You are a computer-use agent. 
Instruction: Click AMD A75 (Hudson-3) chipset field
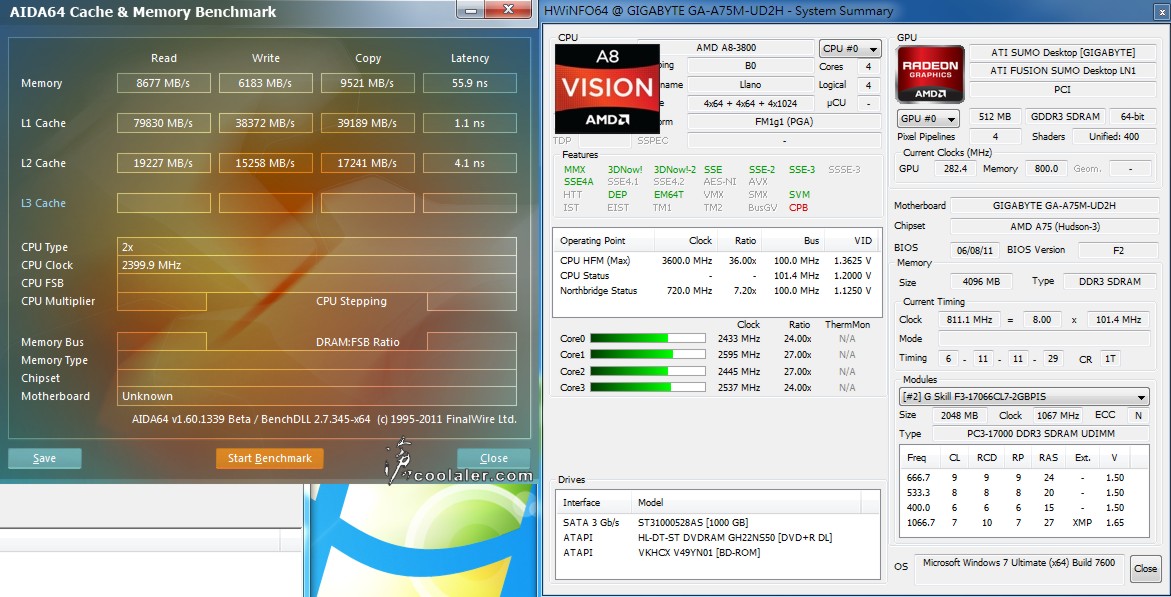[x=1054, y=226]
